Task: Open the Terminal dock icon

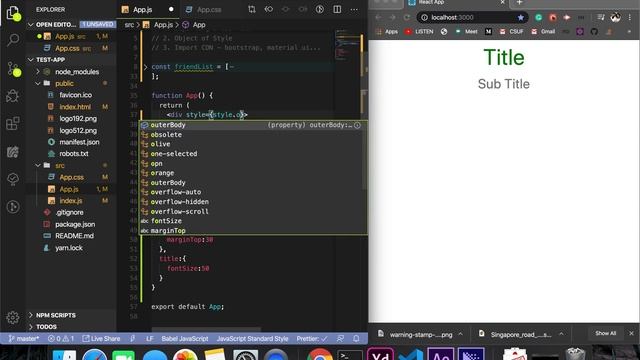Action: click(x=349, y=355)
